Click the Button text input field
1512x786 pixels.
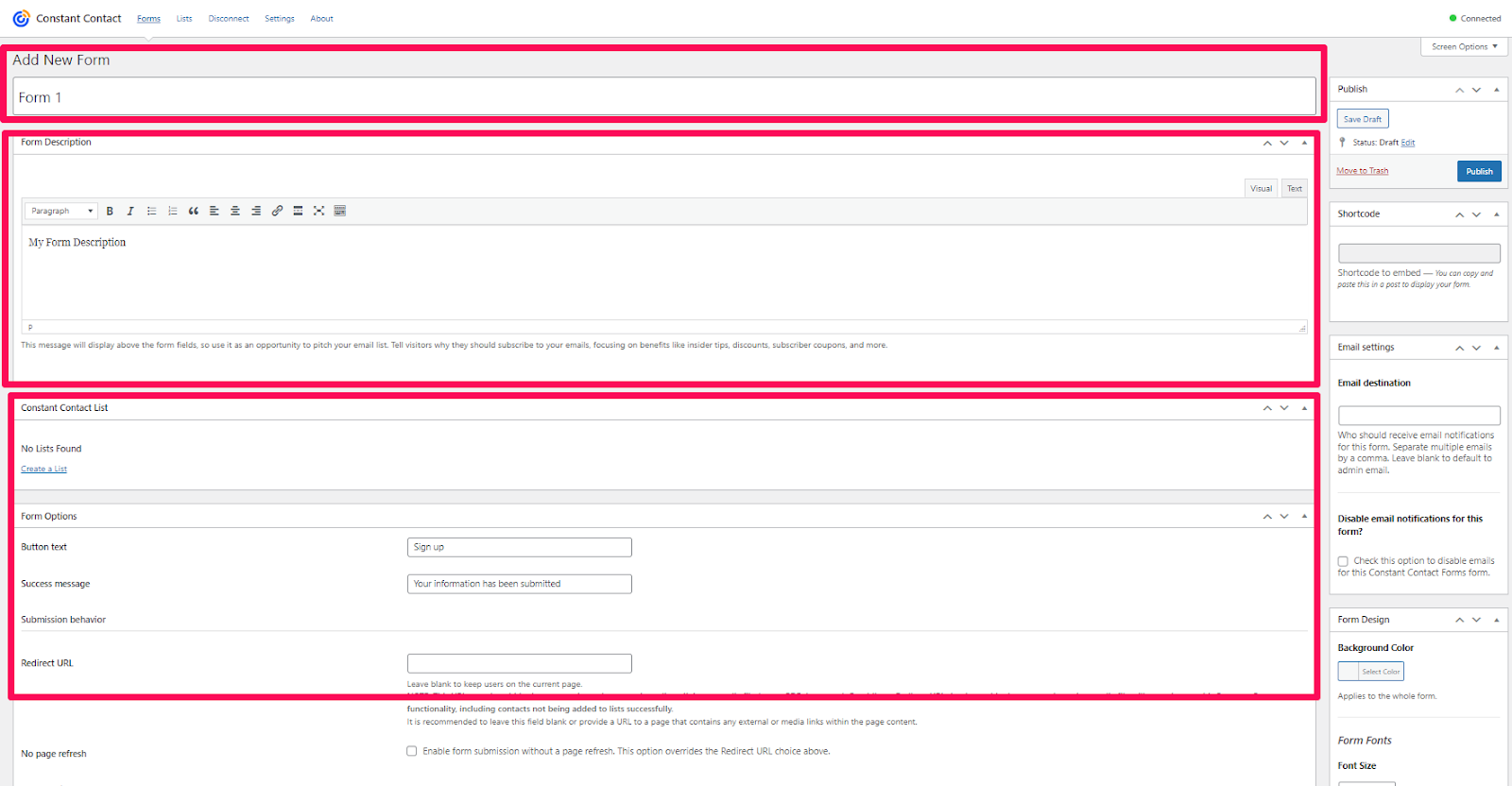pos(520,547)
